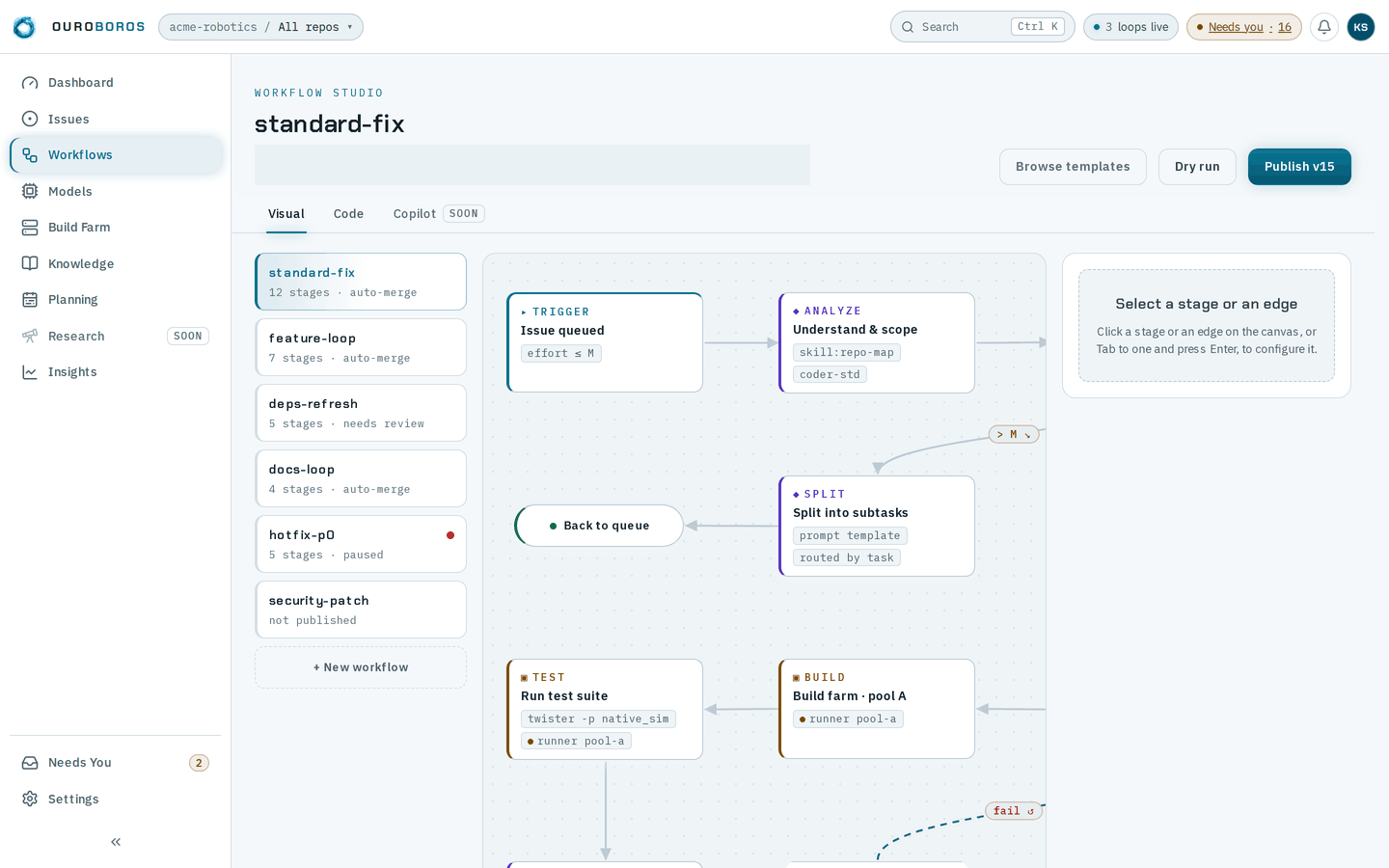Image resolution: width=1389 pixels, height=868 pixels.
Task: Click the standard-fix page title
Action: coord(330,123)
